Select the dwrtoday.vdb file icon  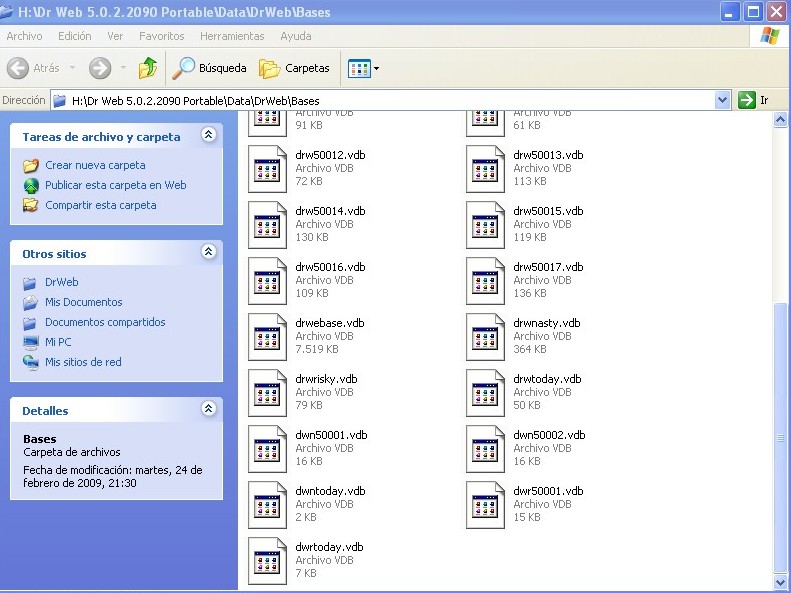(267, 560)
